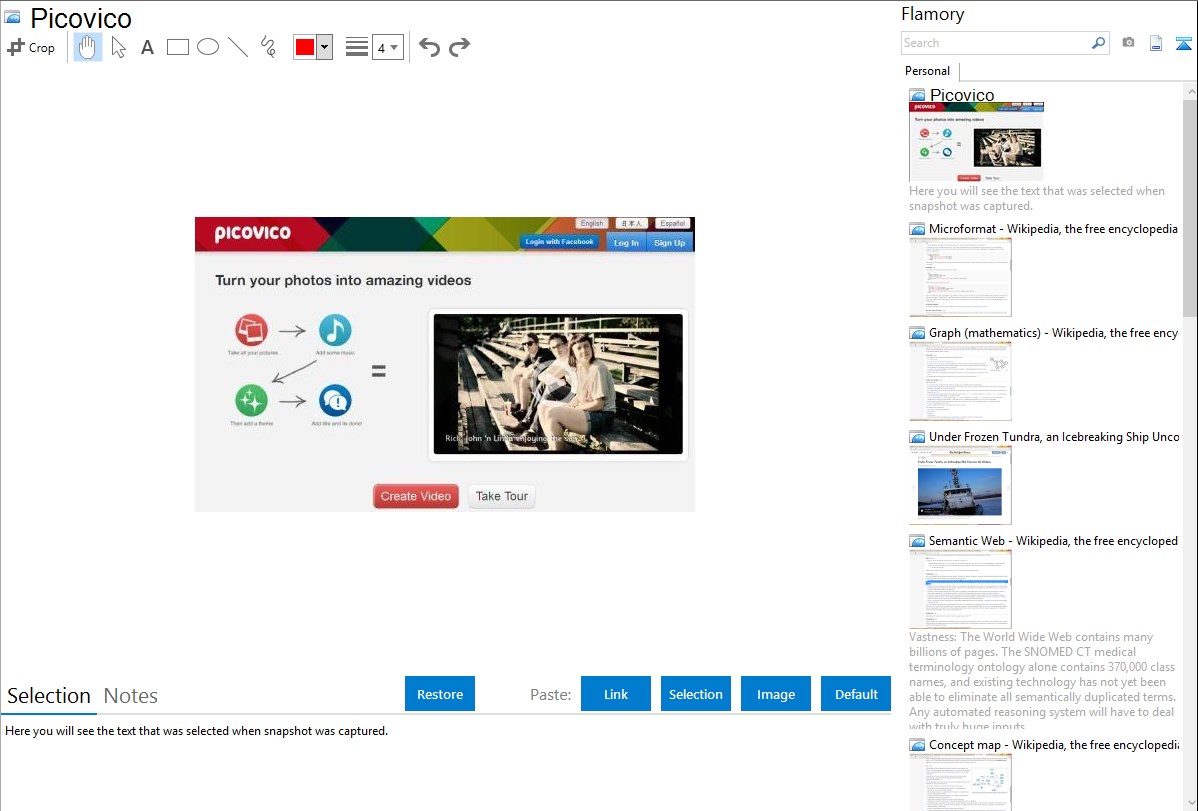Open the Concept map snapshot thumbnail

(960, 782)
